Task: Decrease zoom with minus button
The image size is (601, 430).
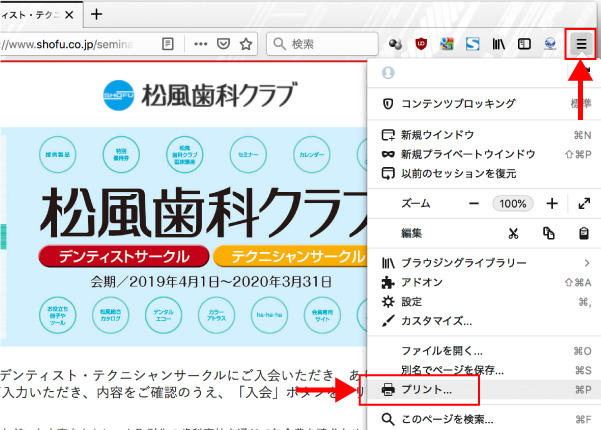Action: click(x=474, y=204)
